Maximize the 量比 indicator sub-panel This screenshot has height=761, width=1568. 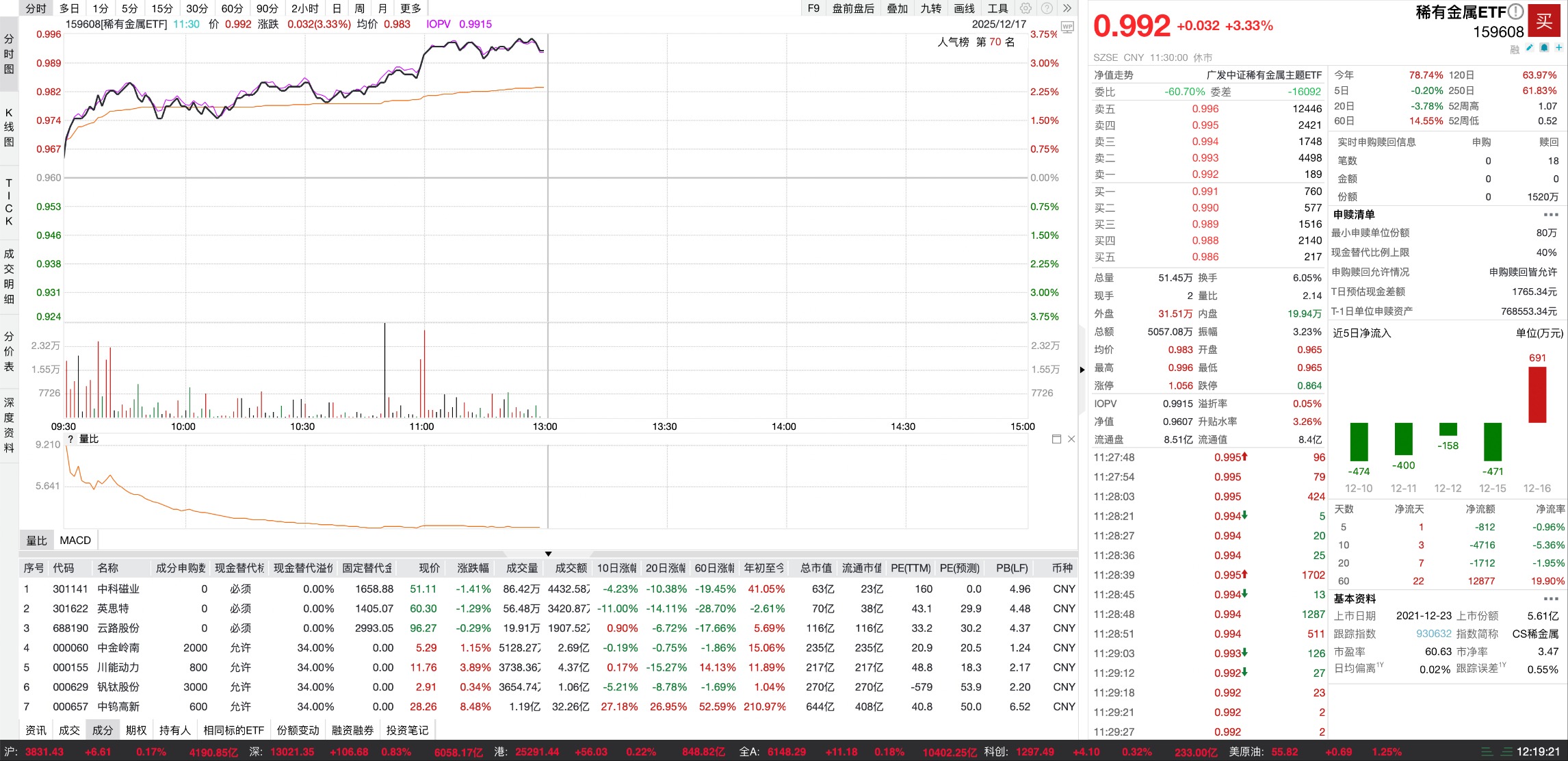[1056, 439]
